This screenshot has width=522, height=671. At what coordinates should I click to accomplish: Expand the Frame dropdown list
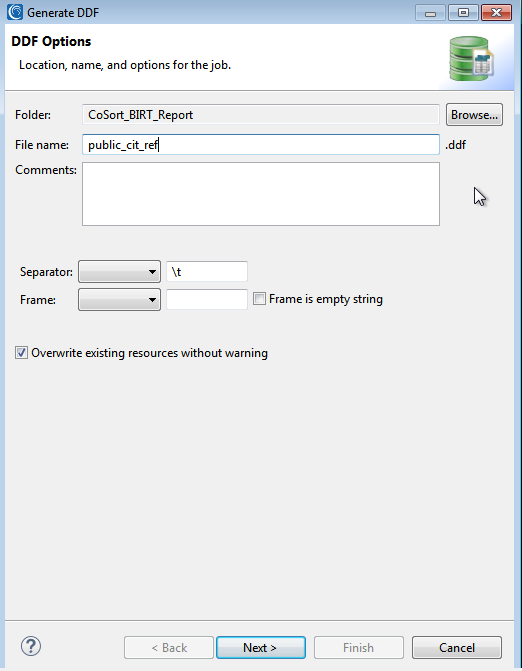(x=119, y=300)
